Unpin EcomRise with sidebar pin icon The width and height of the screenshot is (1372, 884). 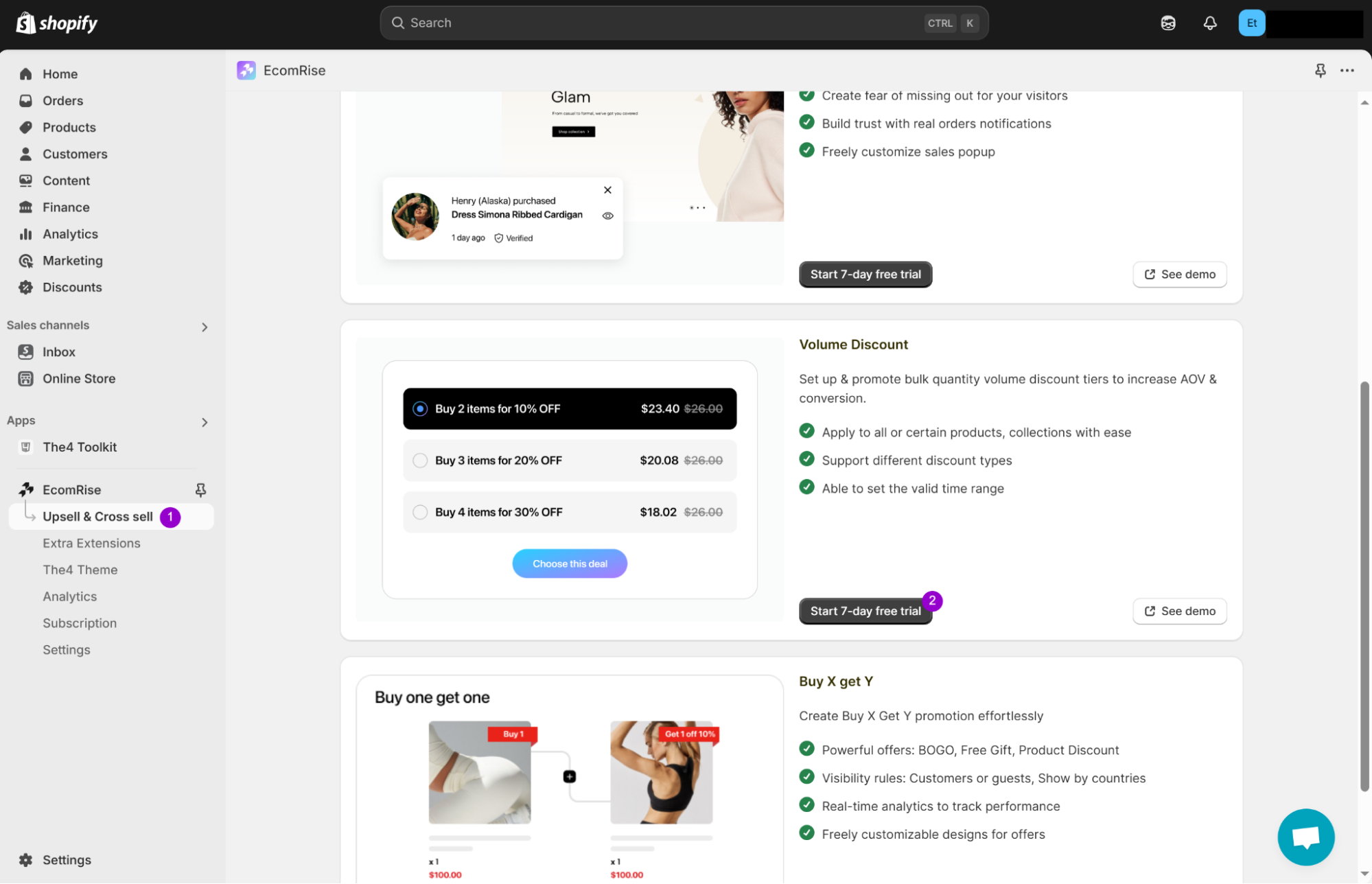(x=200, y=490)
